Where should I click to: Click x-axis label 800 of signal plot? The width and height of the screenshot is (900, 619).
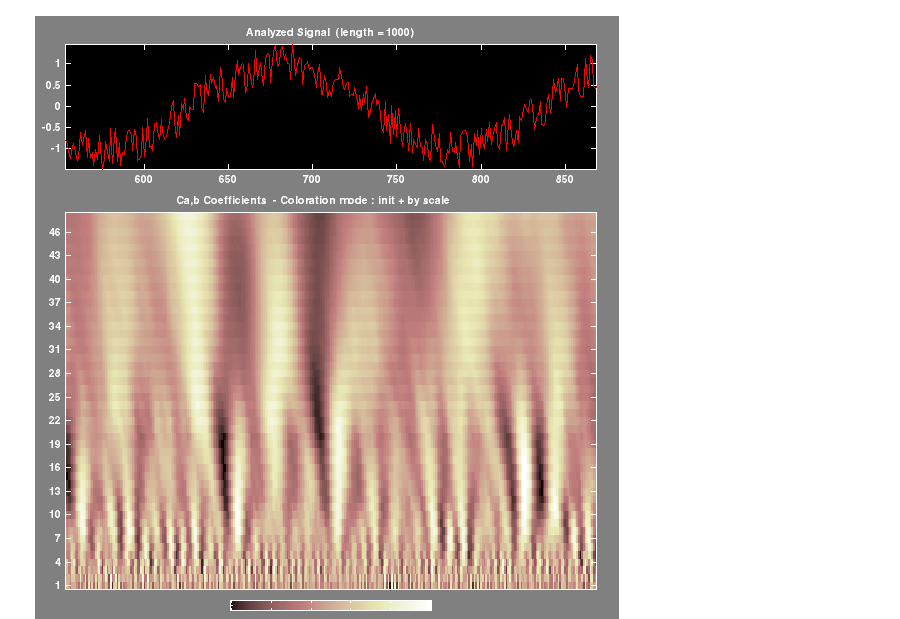(480, 179)
